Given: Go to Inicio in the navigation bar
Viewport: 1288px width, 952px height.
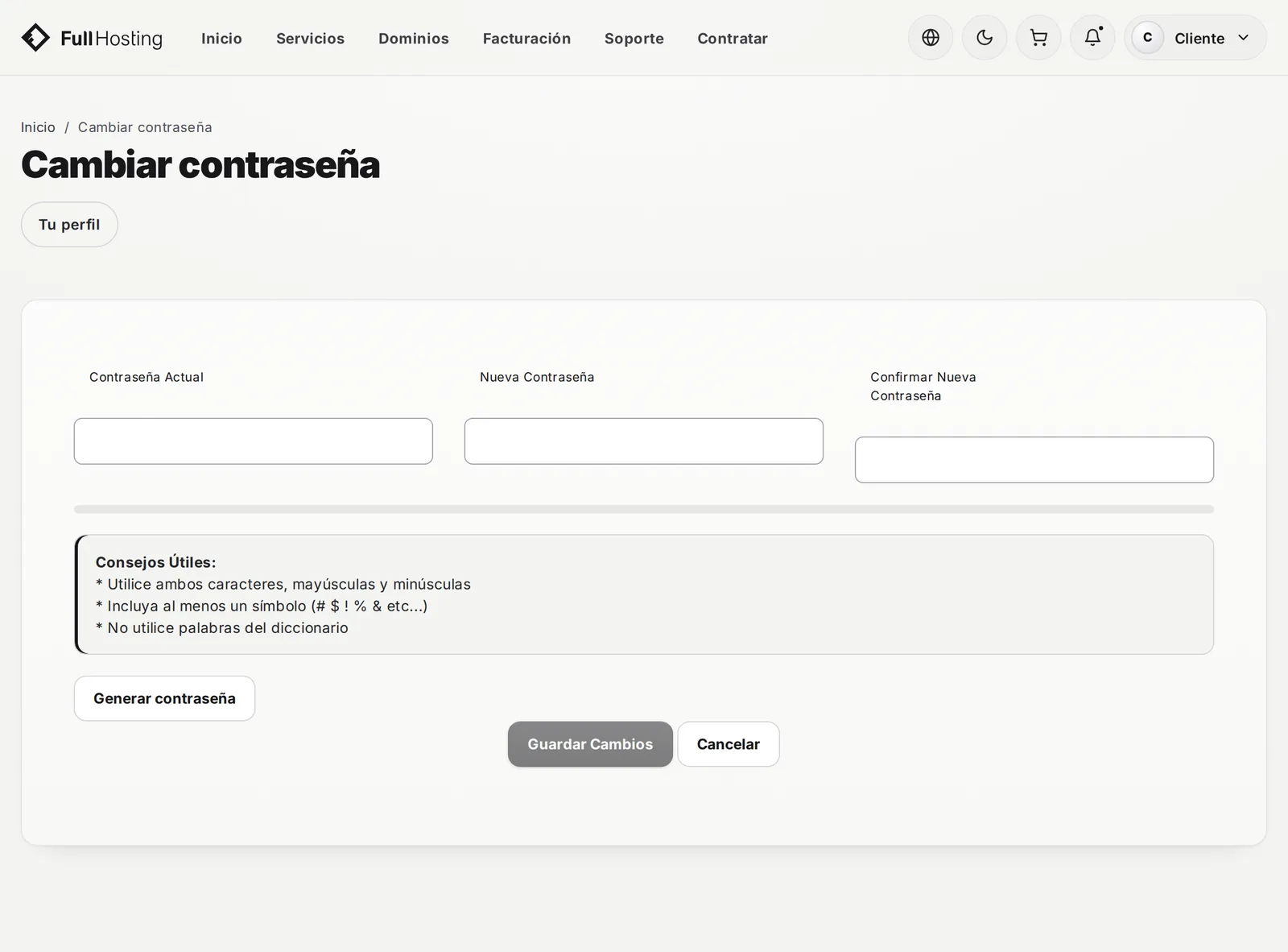Looking at the screenshot, I should [221, 39].
